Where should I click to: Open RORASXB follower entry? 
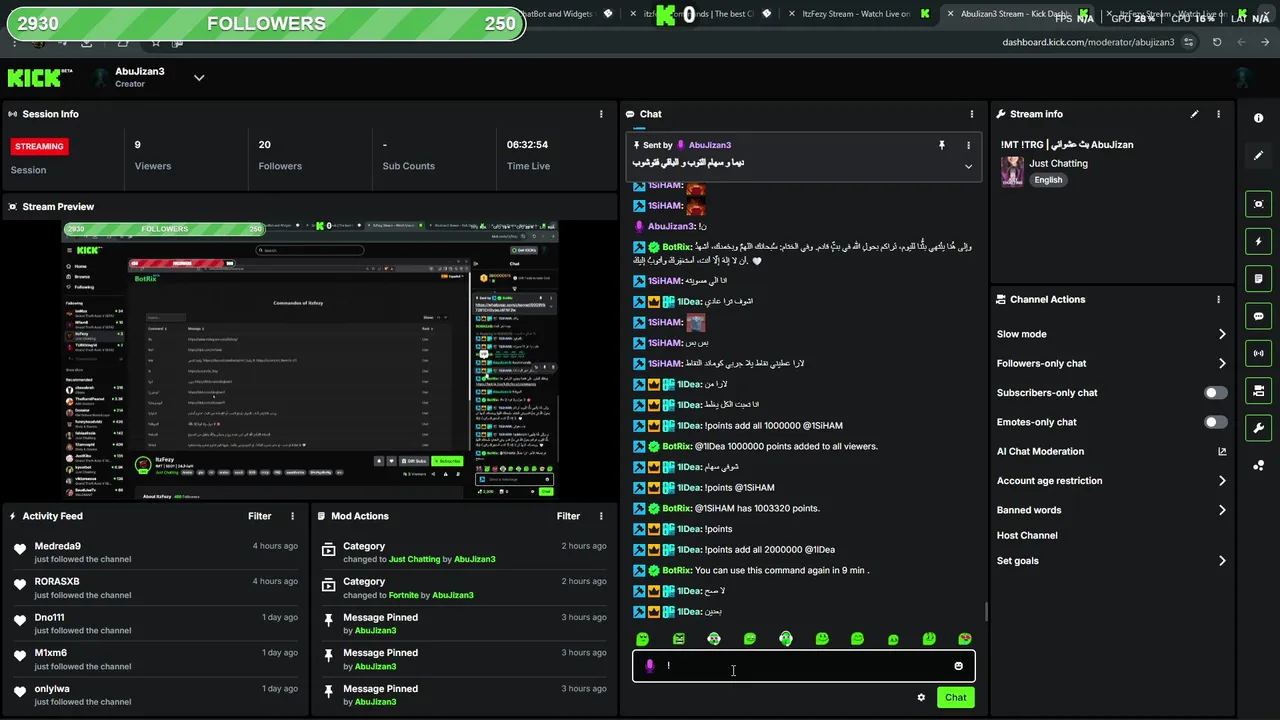tap(155, 588)
